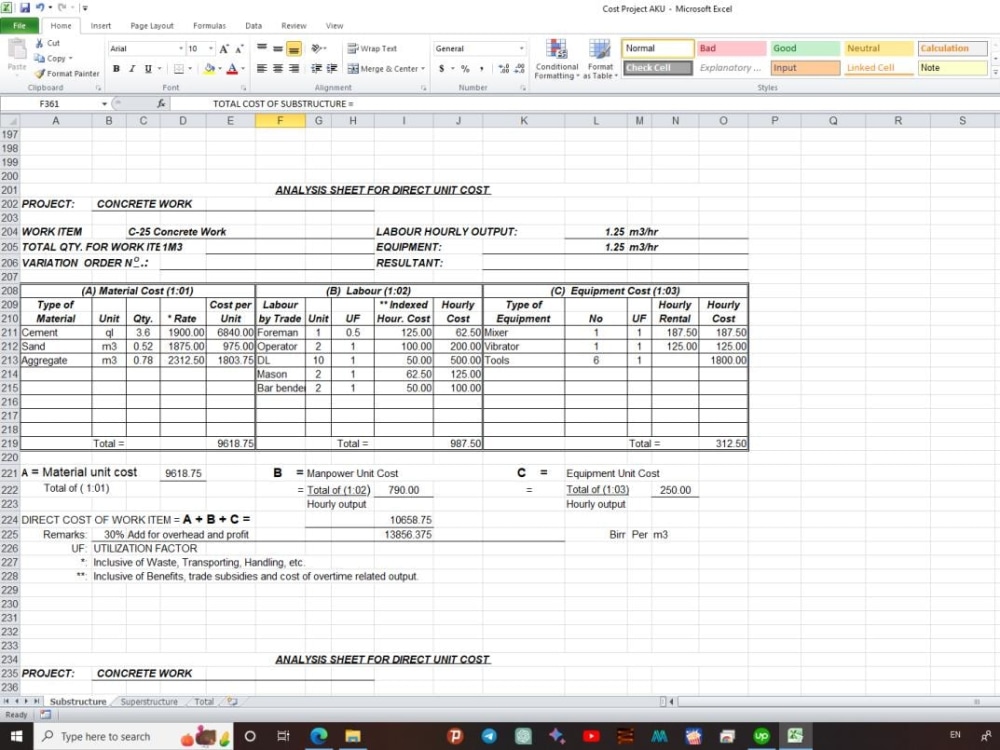The width and height of the screenshot is (1000, 750).
Task: Toggle bold formatting
Action: pyautogui.click(x=116, y=68)
